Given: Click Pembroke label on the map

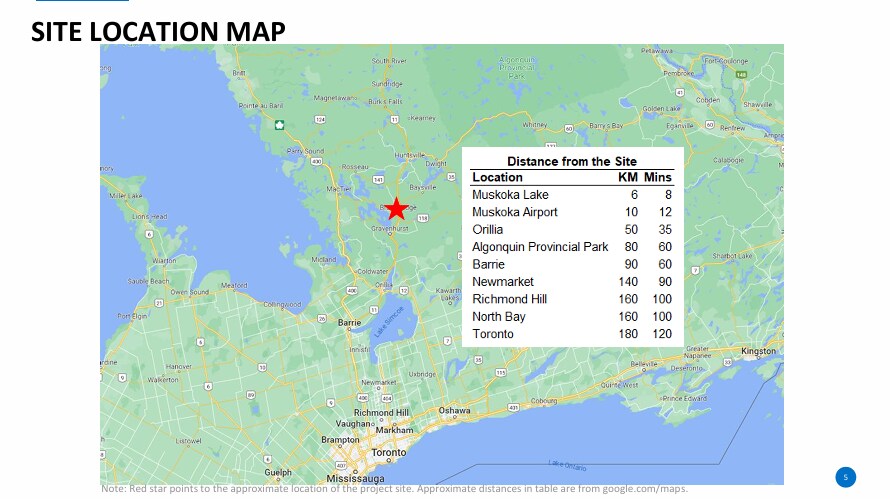Looking at the screenshot, I should pyautogui.click(x=678, y=73).
